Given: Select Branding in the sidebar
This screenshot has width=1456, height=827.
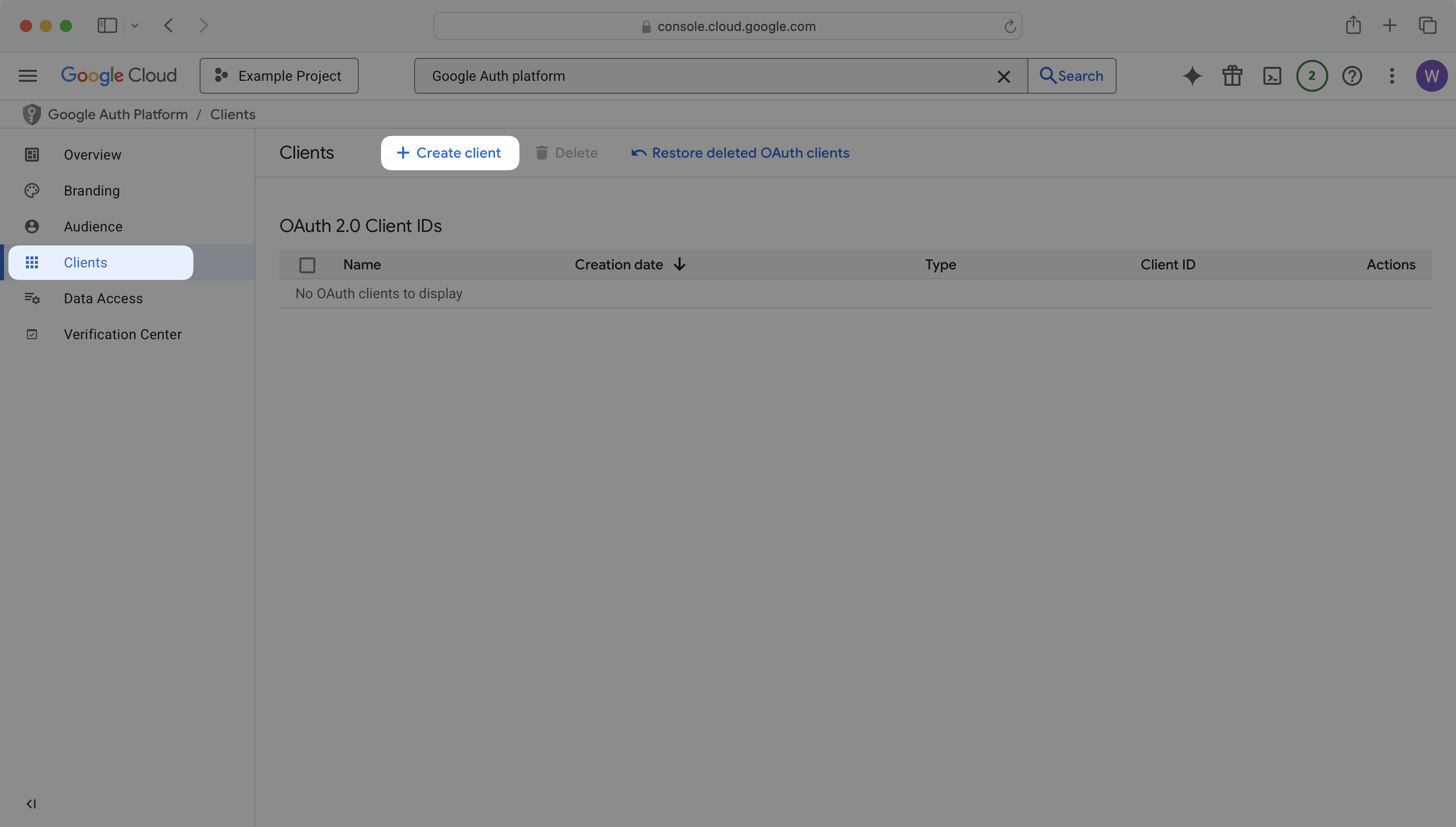Looking at the screenshot, I should (x=91, y=190).
